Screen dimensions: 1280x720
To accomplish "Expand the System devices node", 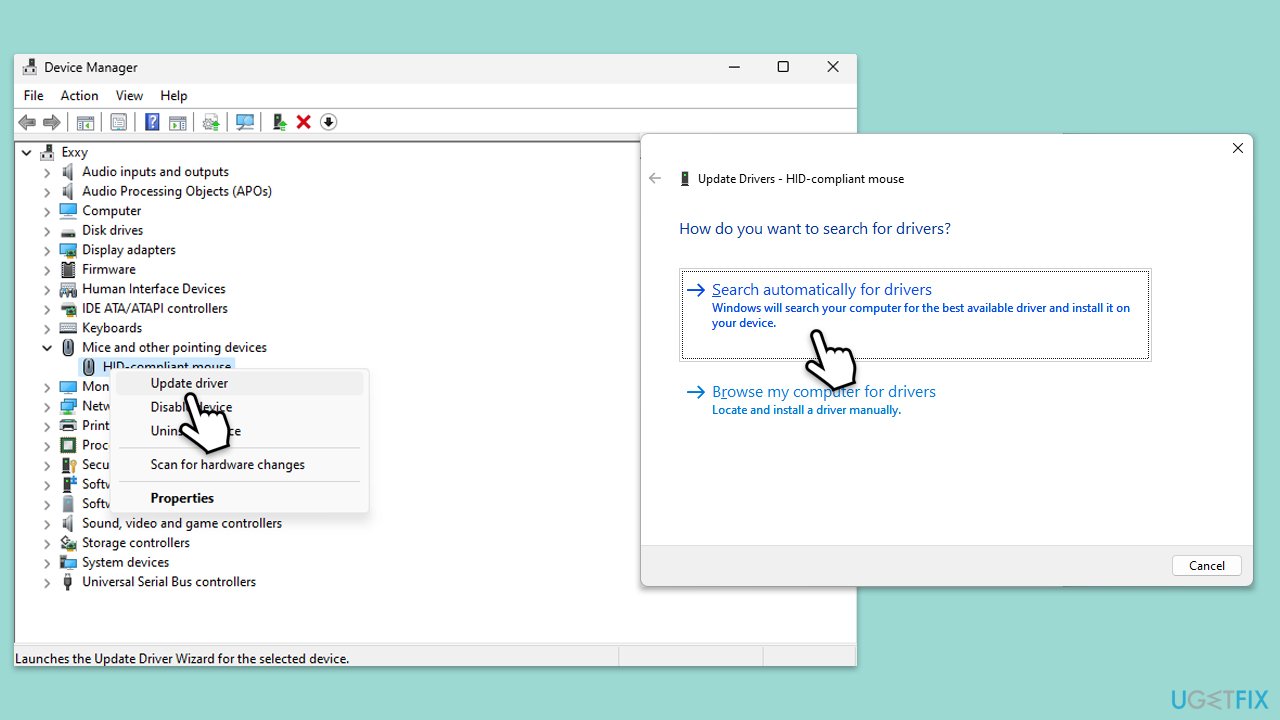I will tap(46, 562).
